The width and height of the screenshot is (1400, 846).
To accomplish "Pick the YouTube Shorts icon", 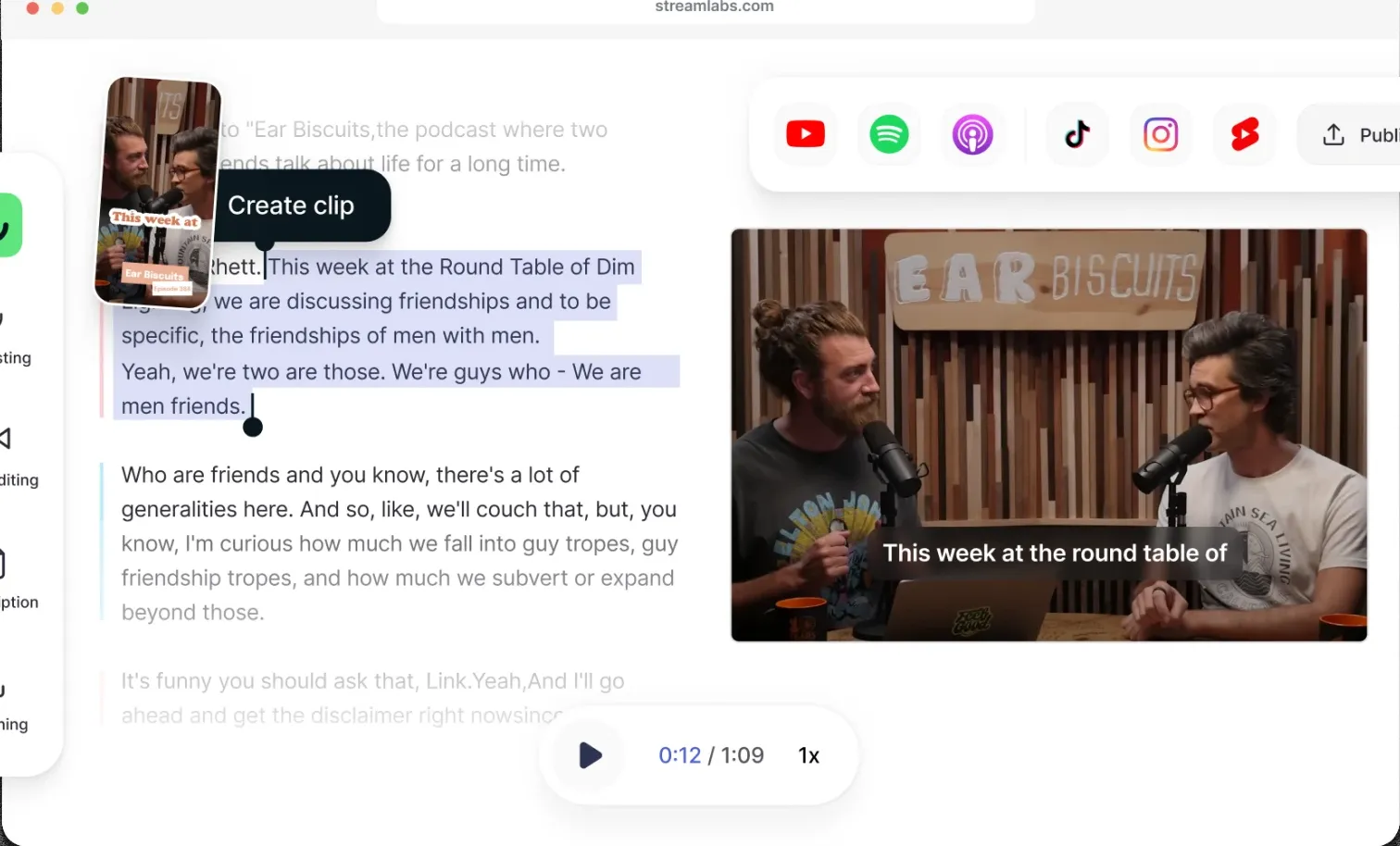I will point(1244,135).
